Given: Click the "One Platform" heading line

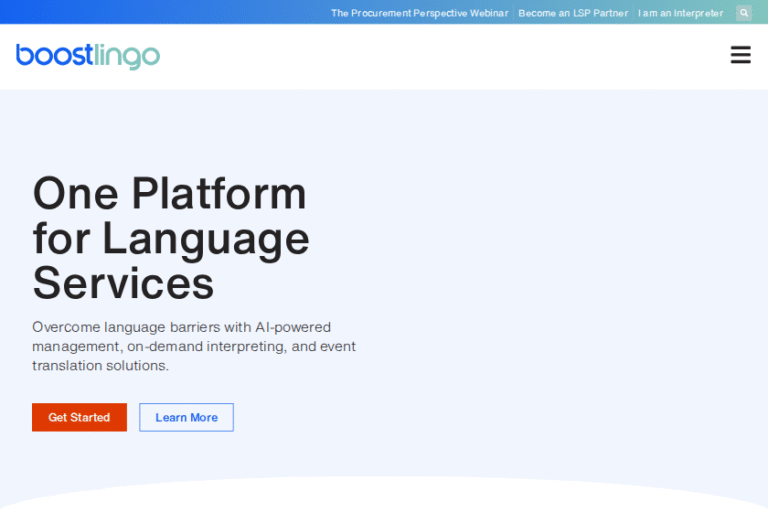Looking at the screenshot, I should coord(169,192).
